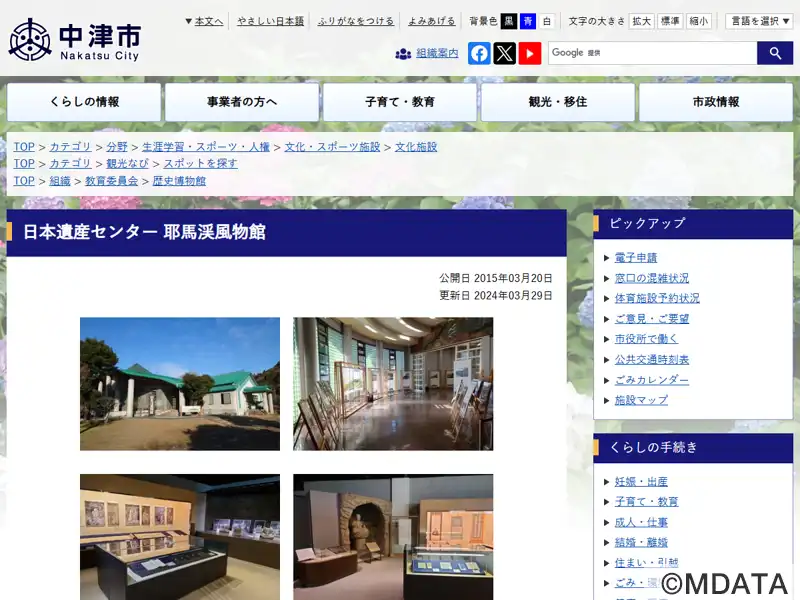Open the 事業者の方へ menu
Screen dimensions: 800x600
coord(242,102)
